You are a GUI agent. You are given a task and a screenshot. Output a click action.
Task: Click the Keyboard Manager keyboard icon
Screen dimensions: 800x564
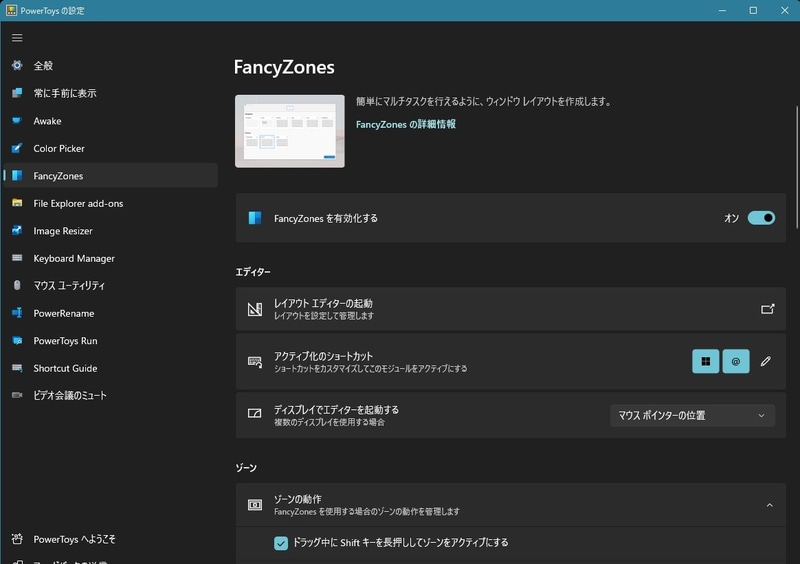coord(17,258)
